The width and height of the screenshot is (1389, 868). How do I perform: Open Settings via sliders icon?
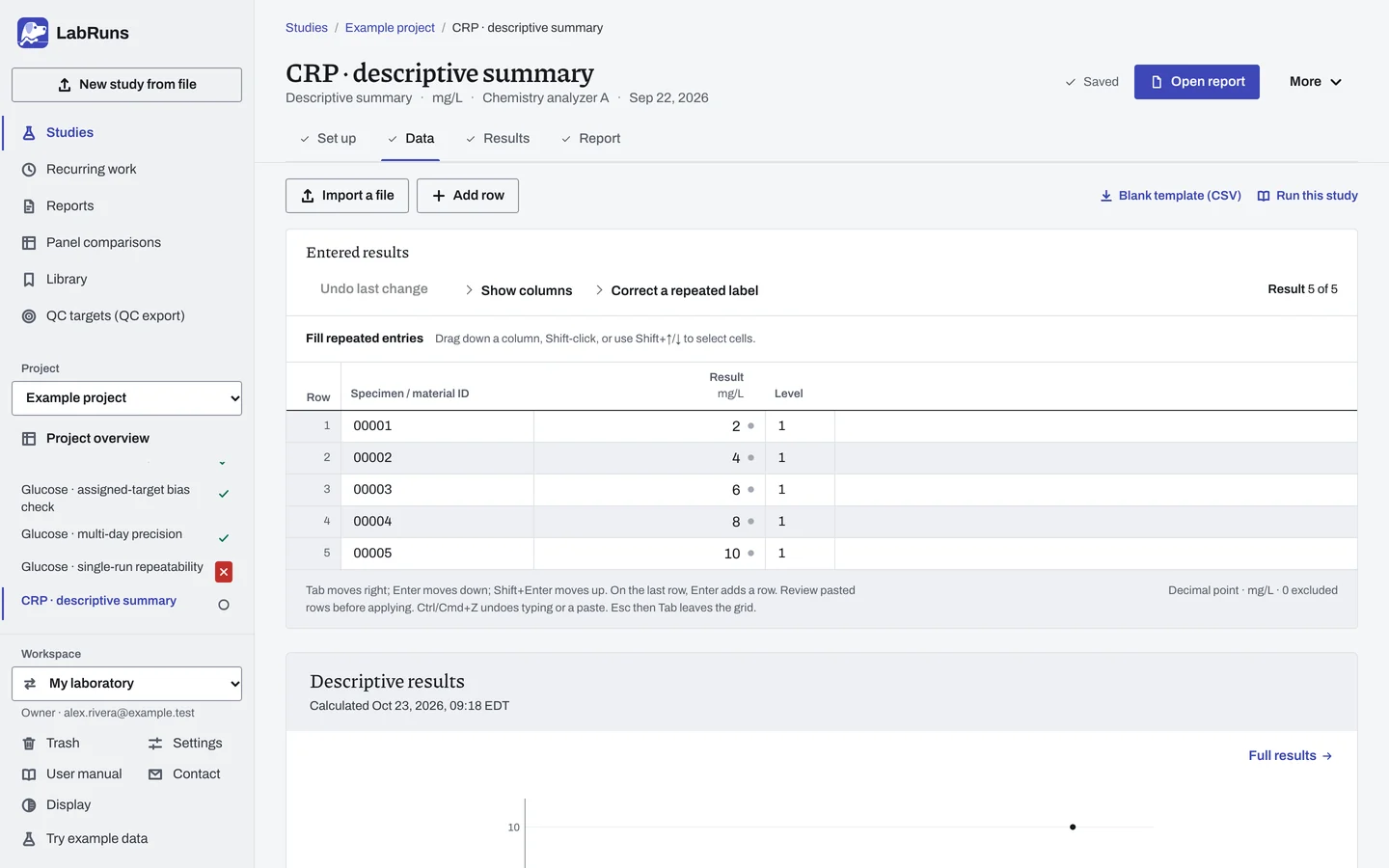pos(155,744)
